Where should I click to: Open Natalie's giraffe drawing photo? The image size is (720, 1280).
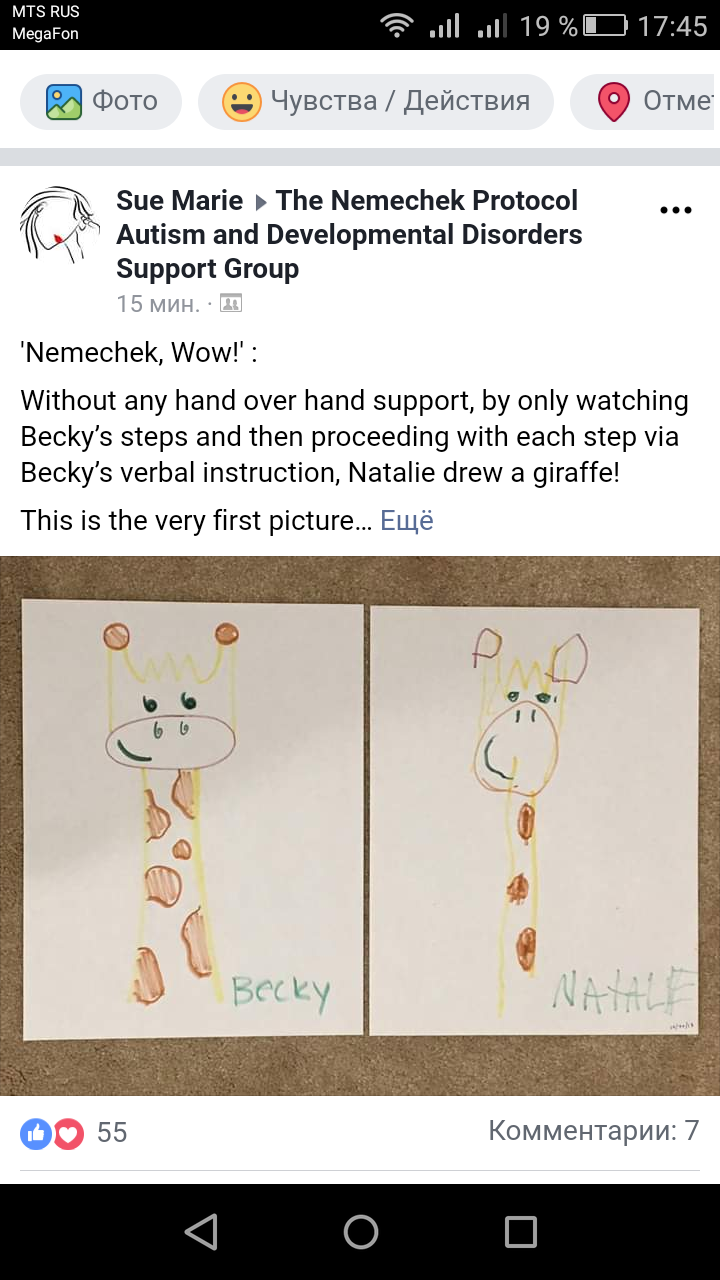pyautogui.click(x=534, y=820)
